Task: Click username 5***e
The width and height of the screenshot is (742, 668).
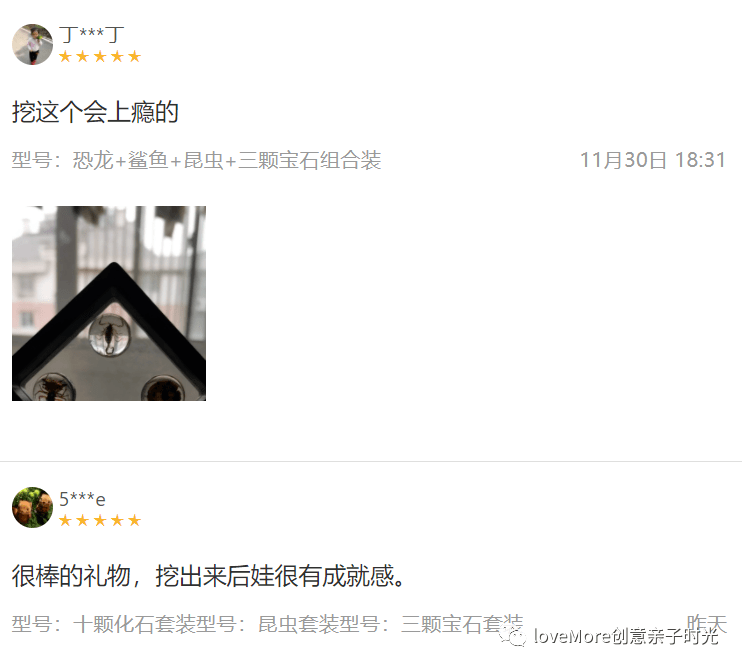Action: click(x=82, y=499)
